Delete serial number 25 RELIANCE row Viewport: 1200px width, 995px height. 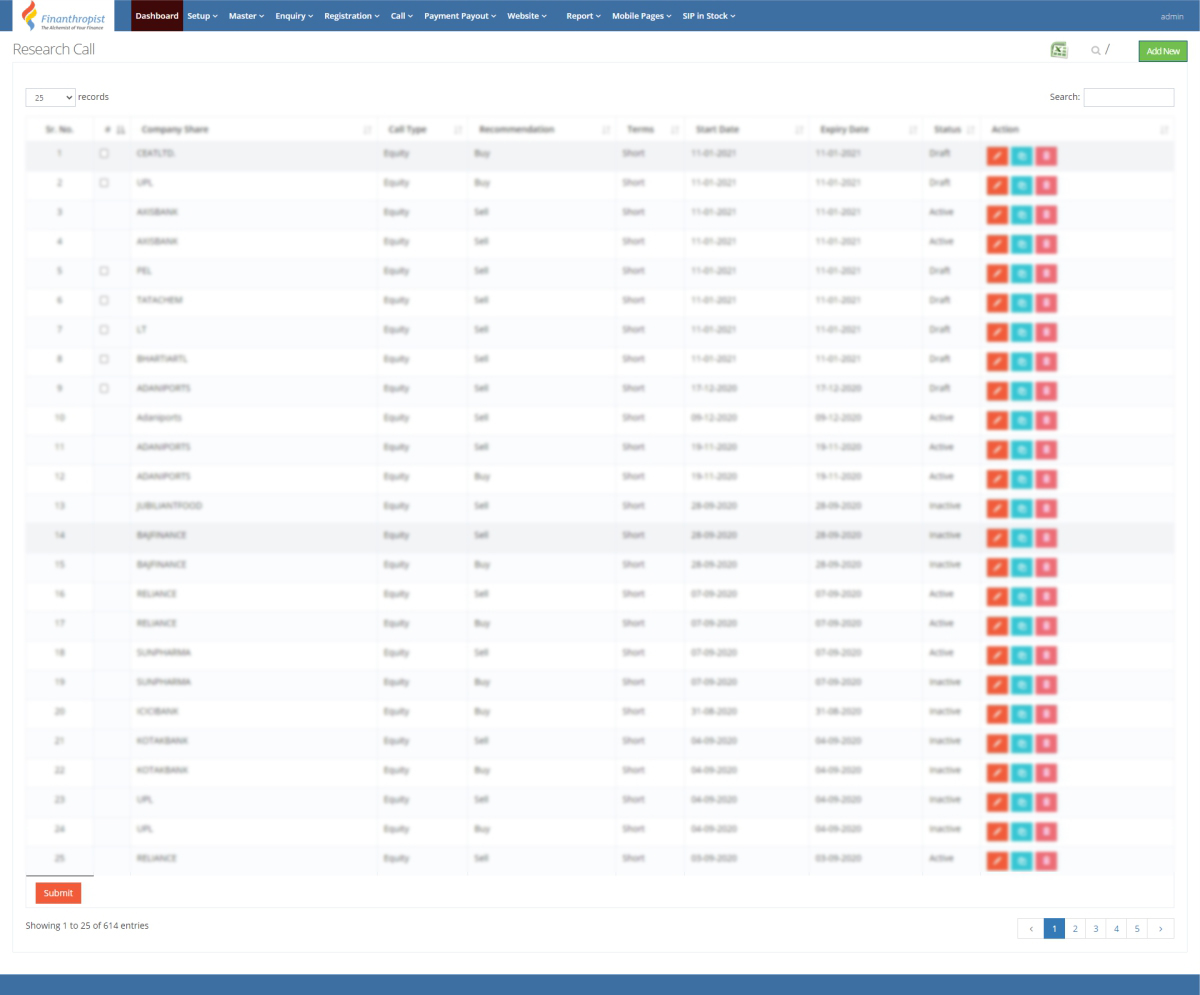coord(1045,861)
